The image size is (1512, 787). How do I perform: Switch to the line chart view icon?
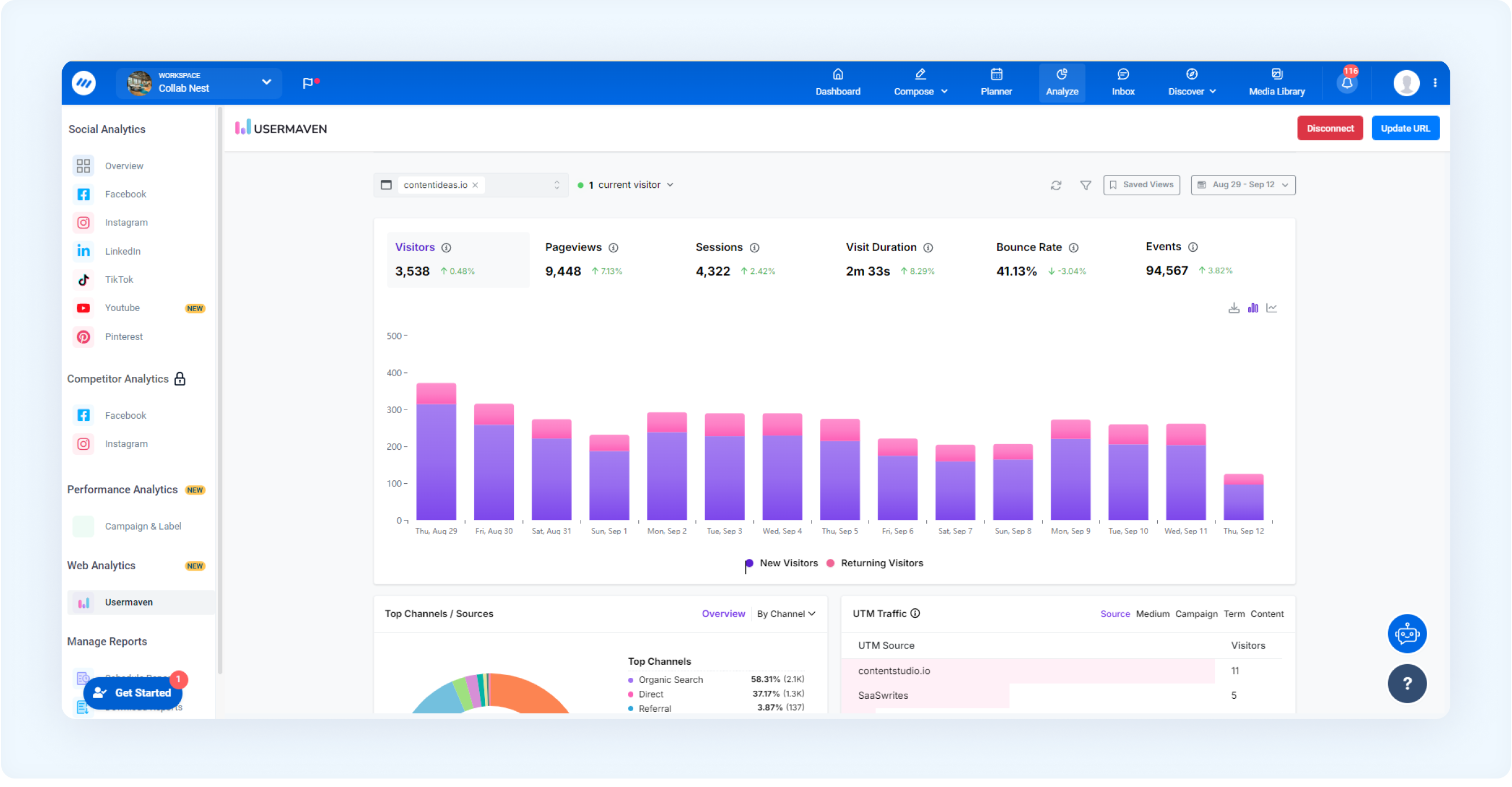[1272, 308]
